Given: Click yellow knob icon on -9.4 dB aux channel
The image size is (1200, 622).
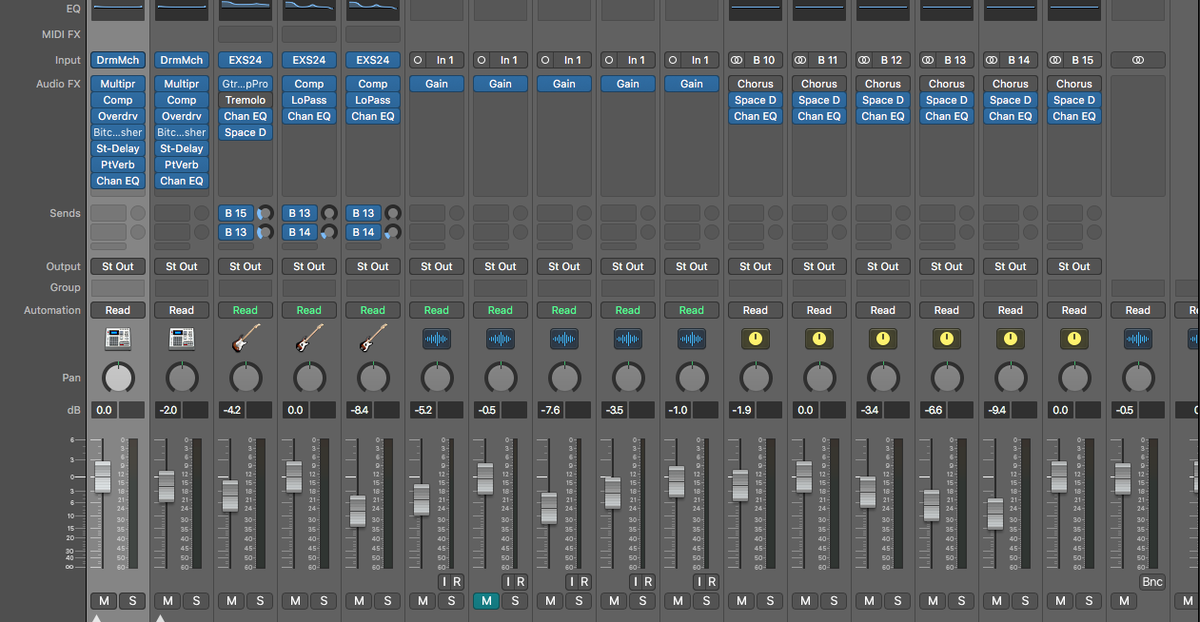Looking at the screenshot, I should click(1010, 339).
